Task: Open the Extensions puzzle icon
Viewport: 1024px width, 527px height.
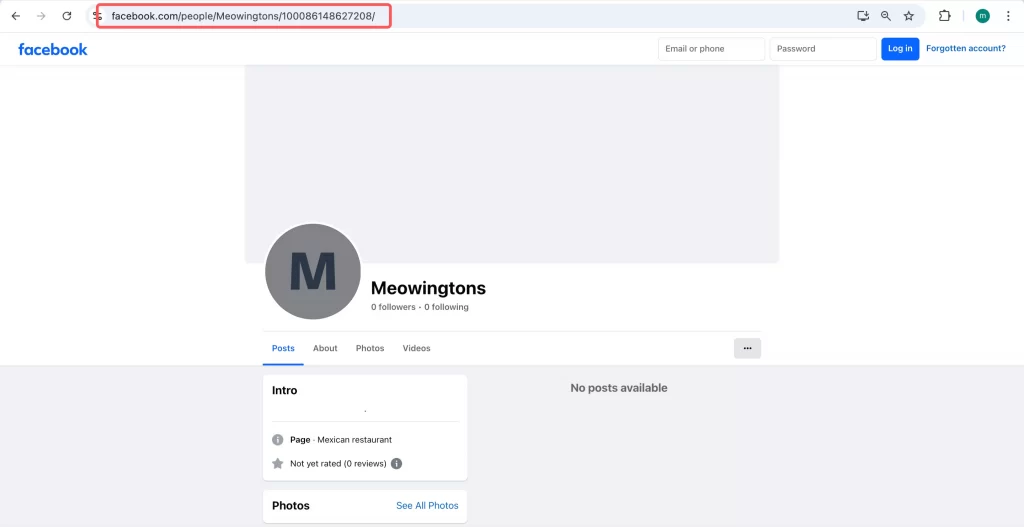Action: point(944,16)
